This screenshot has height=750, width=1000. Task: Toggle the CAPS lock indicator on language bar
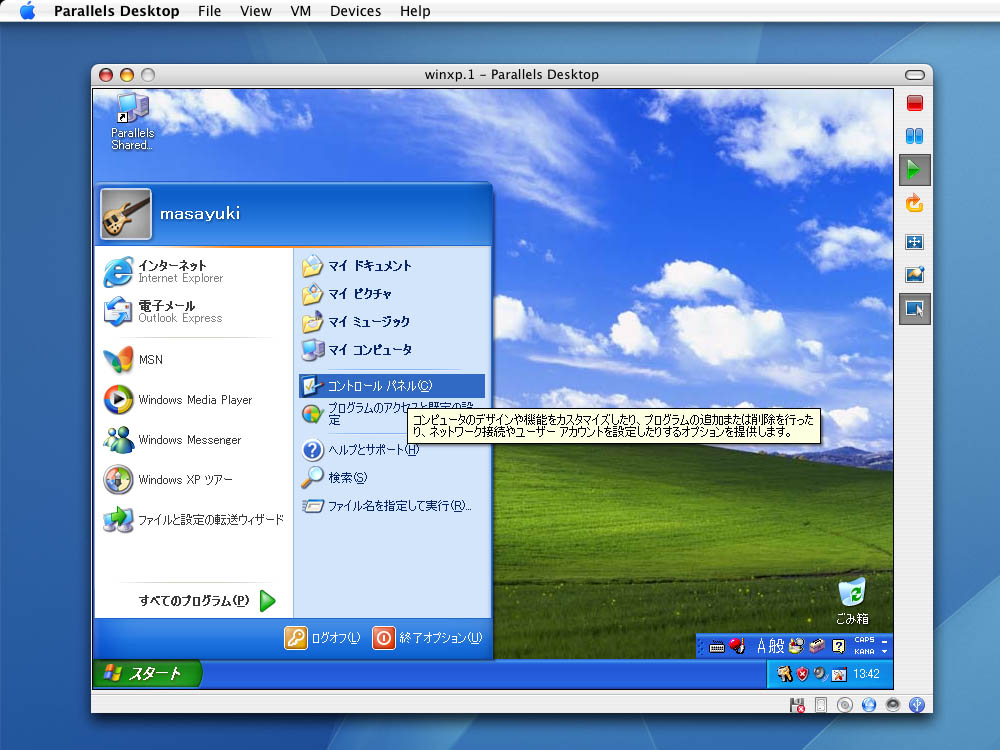864,640
